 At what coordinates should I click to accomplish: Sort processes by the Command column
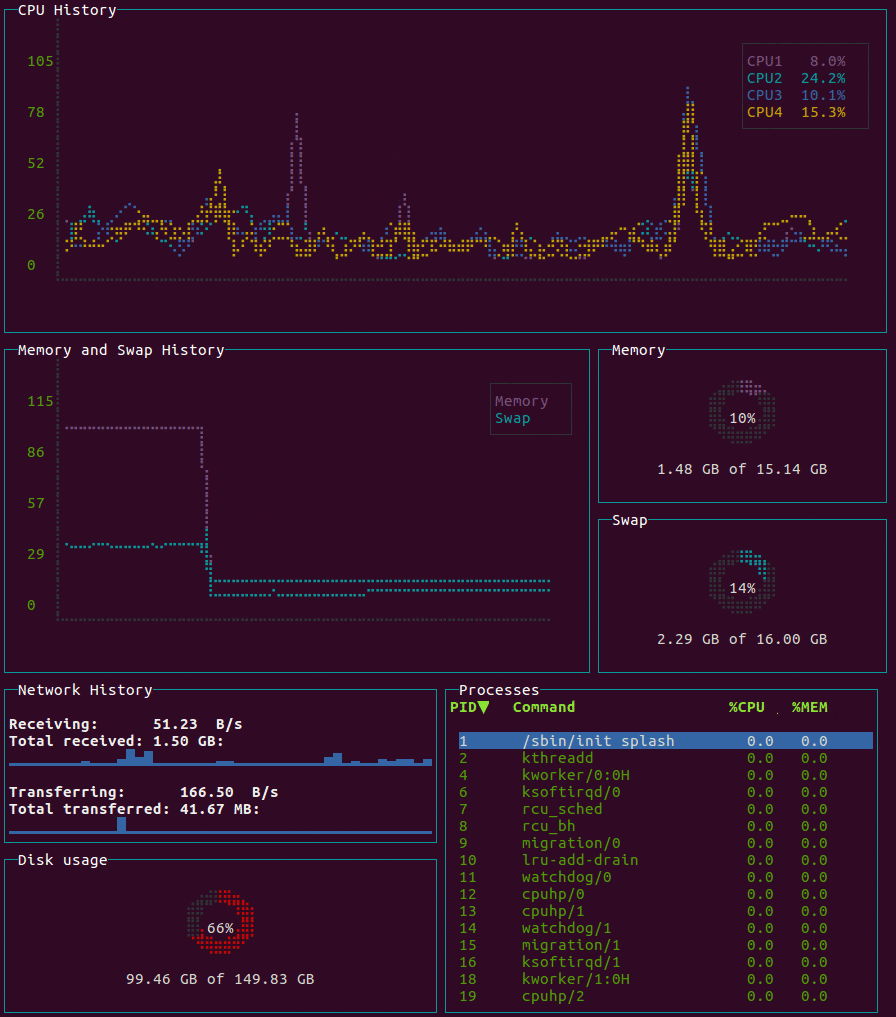(x=543, y=707)
